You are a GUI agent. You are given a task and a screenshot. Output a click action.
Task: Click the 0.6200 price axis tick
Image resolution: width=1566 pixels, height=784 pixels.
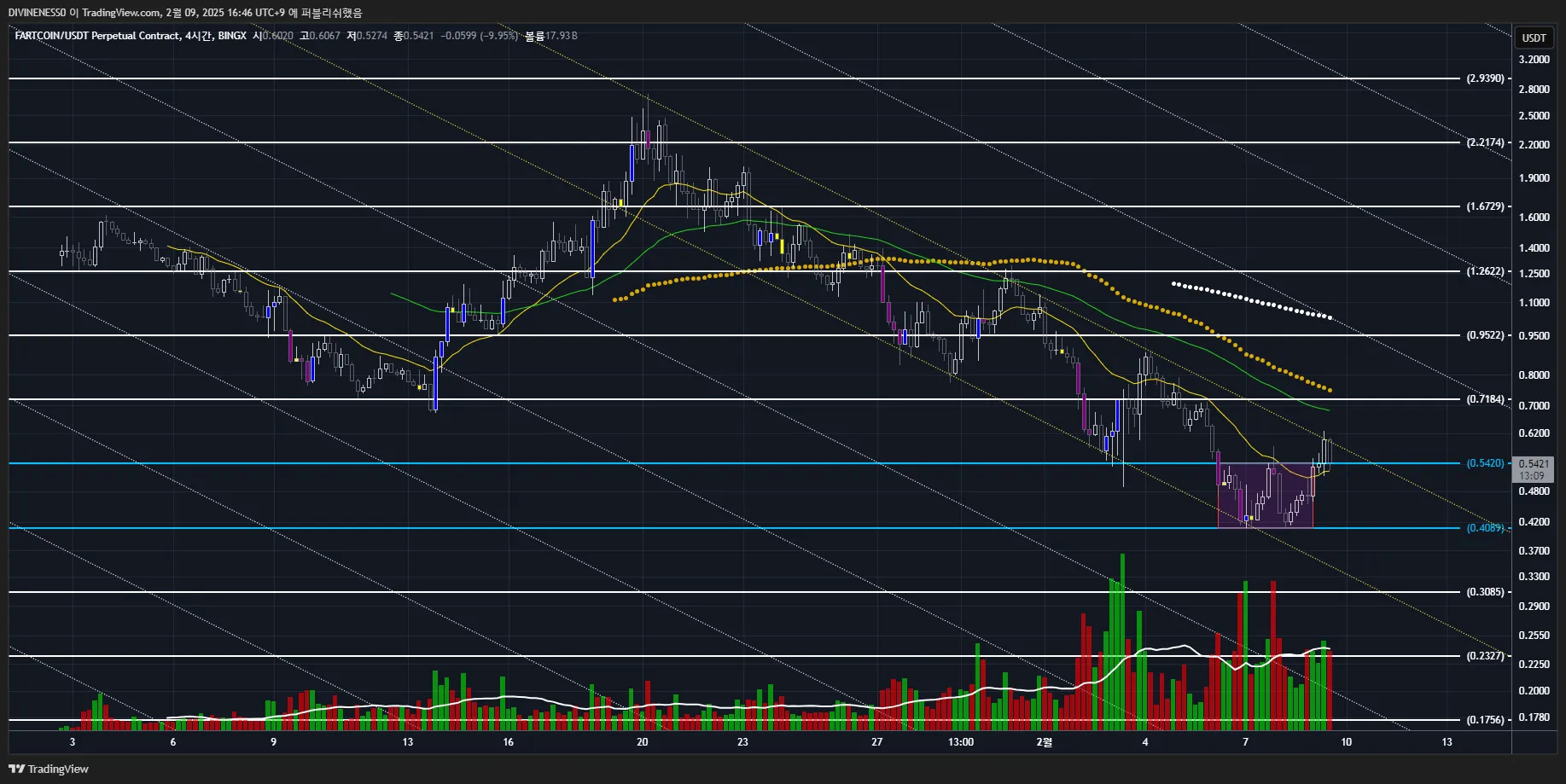click(x=1534, y=433)
